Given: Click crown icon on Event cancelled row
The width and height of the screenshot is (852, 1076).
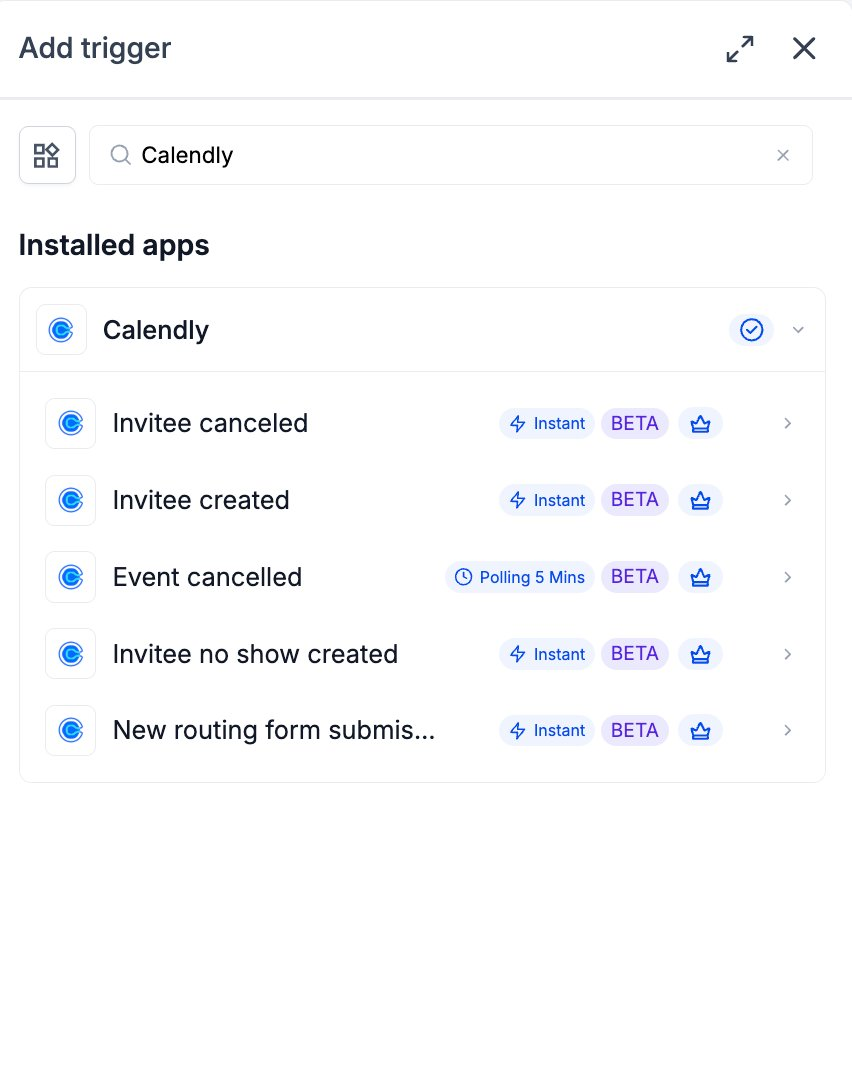Looking at the screenshot, I should pos(700,577).
